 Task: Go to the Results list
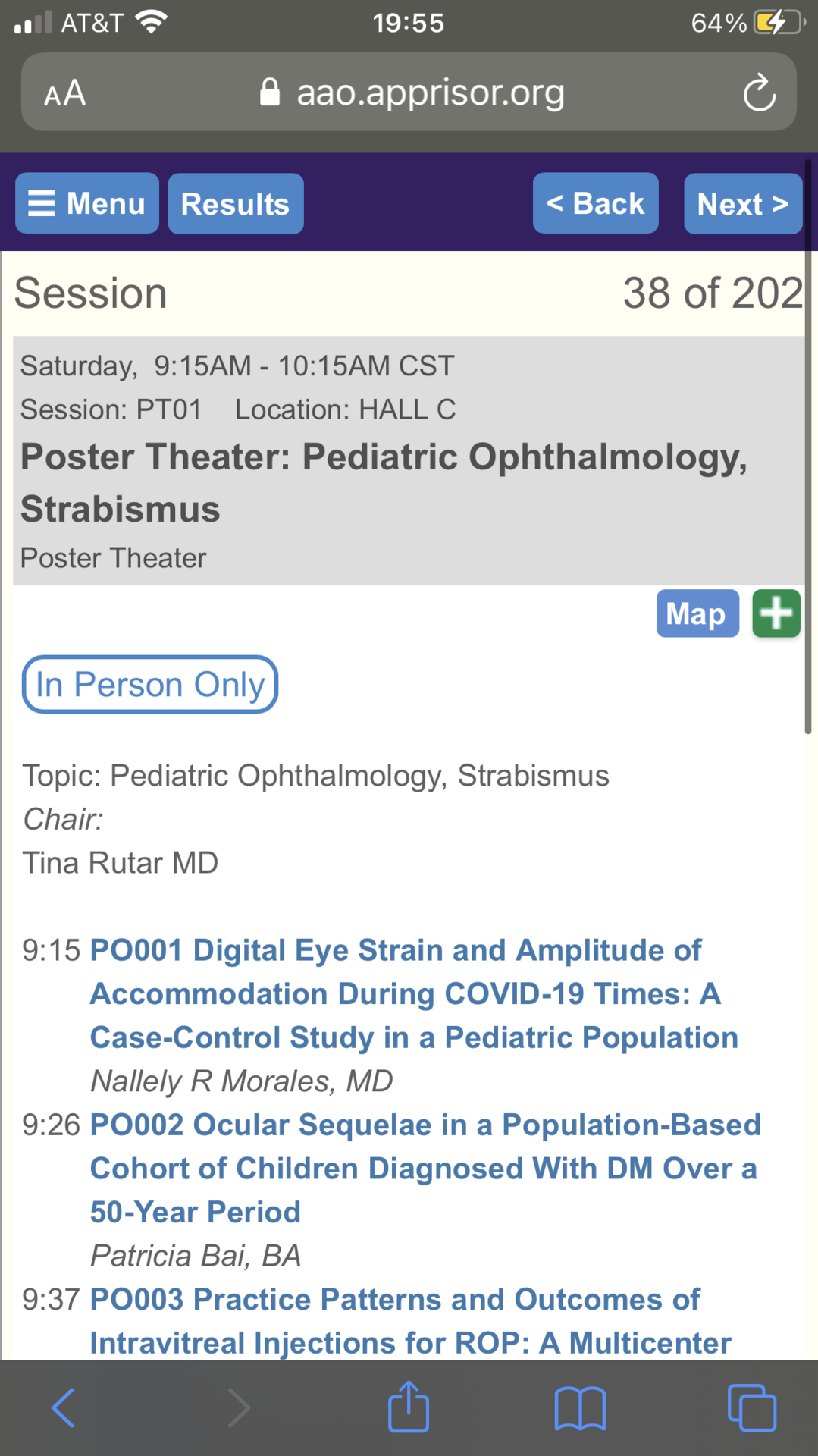pos(236,203)
